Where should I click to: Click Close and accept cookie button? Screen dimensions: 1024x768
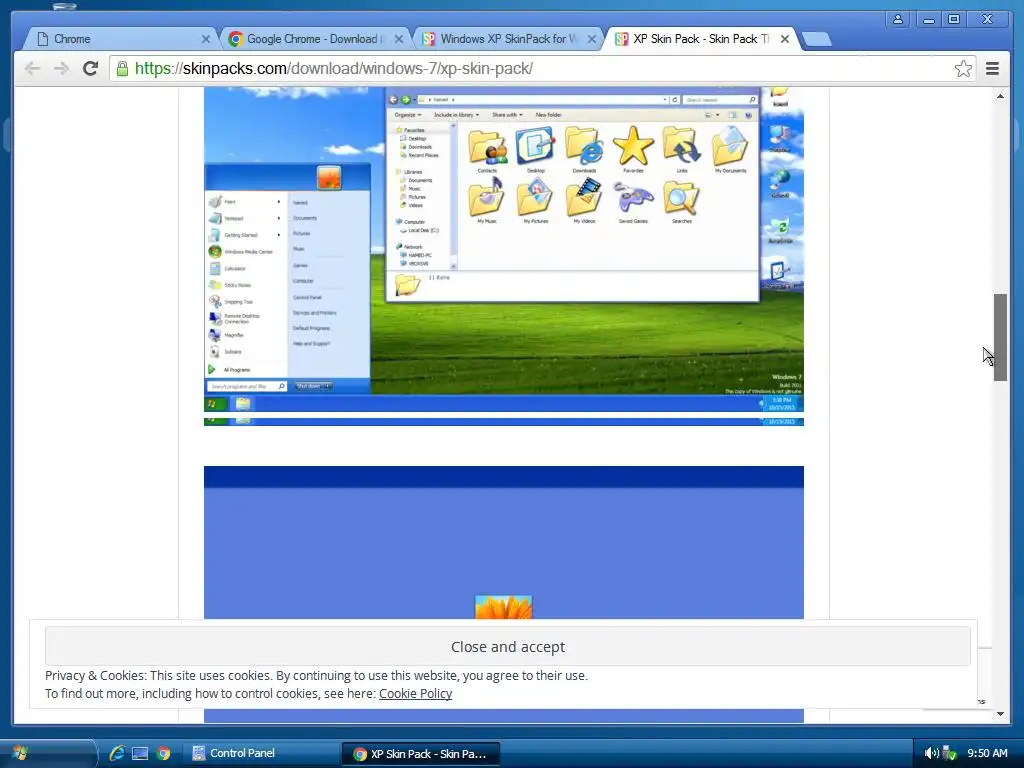click(507, 647)
